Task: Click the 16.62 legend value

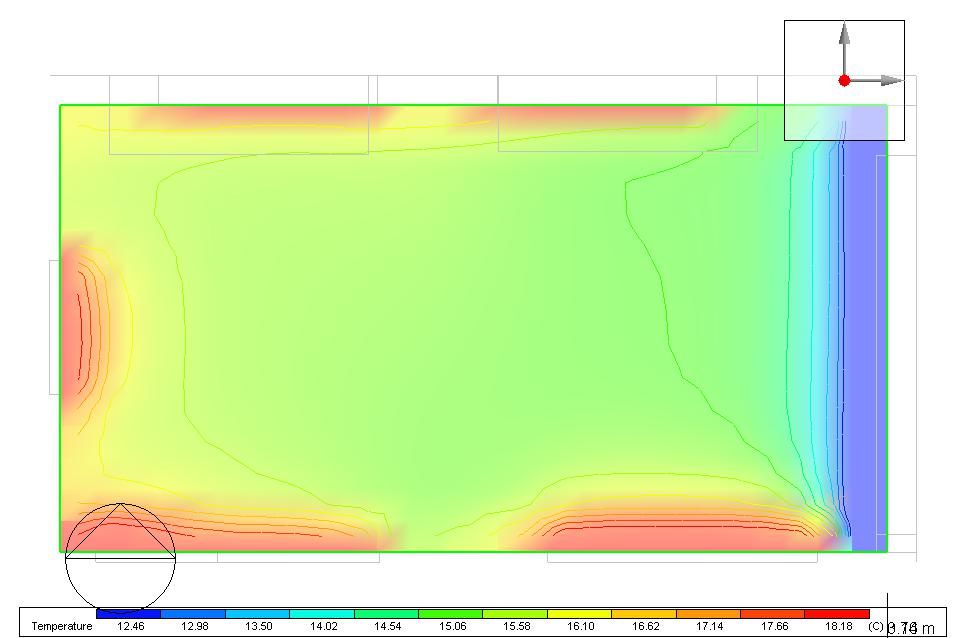Action: [x=646, y=626]
